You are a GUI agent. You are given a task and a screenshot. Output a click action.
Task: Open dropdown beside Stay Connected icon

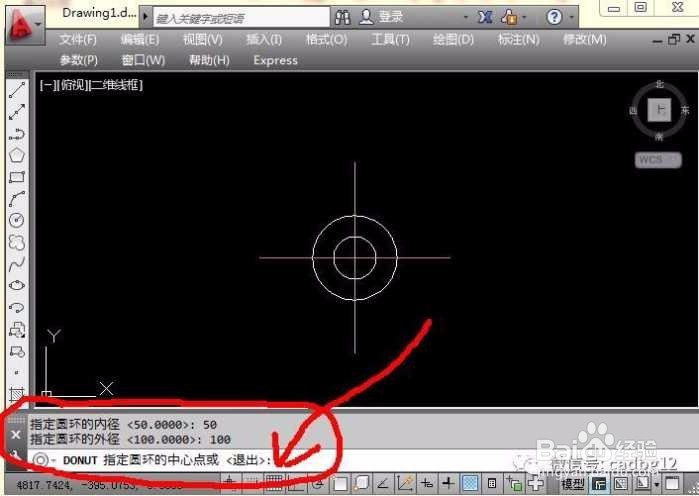coord(524,17)
